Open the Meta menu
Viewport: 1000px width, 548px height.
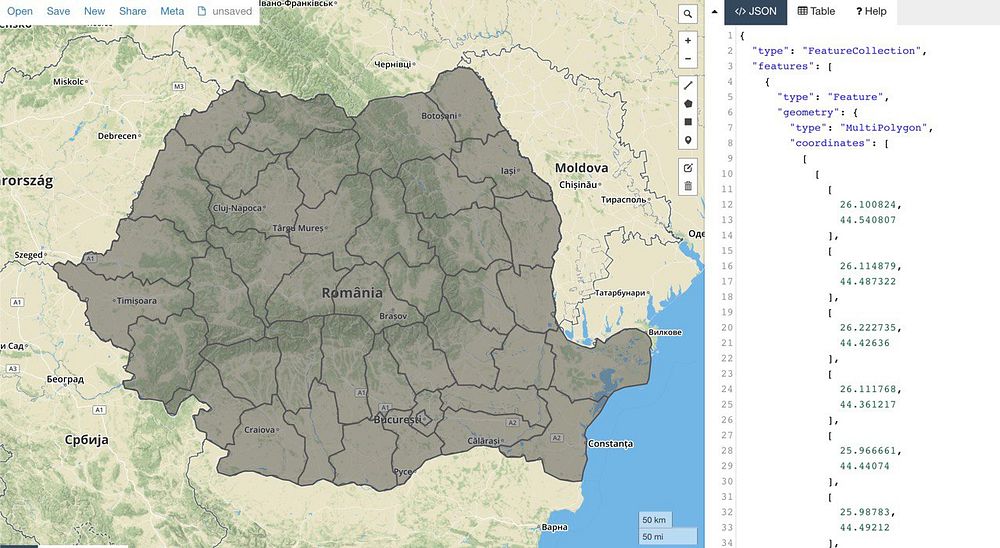[172, 11]
